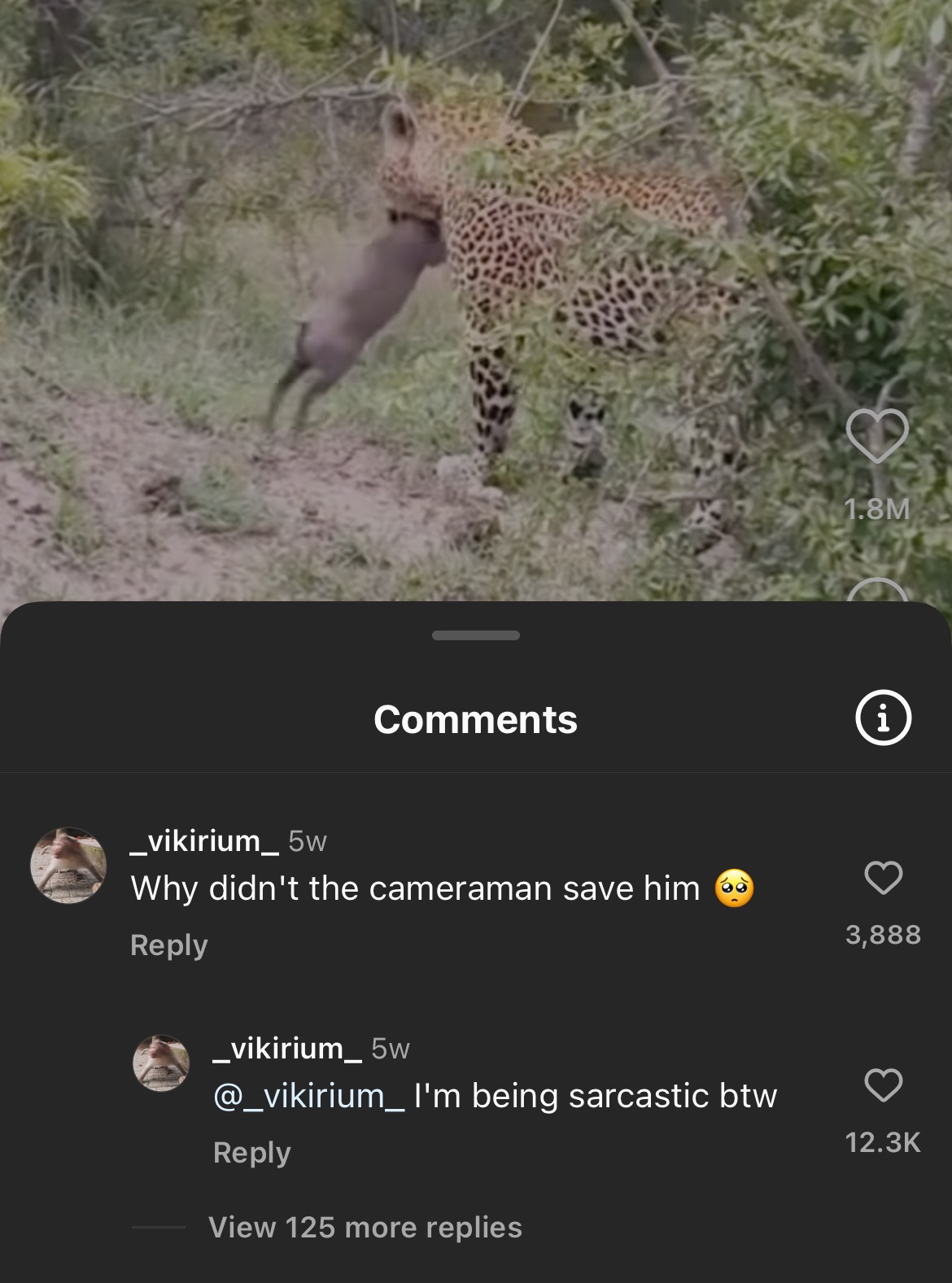Tap the 1.8M video likes count

[x=876, y=509]
